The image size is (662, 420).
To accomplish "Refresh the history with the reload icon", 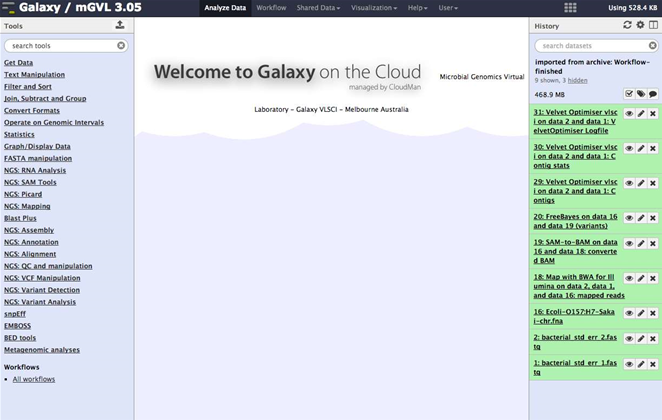I will (627, 25).
